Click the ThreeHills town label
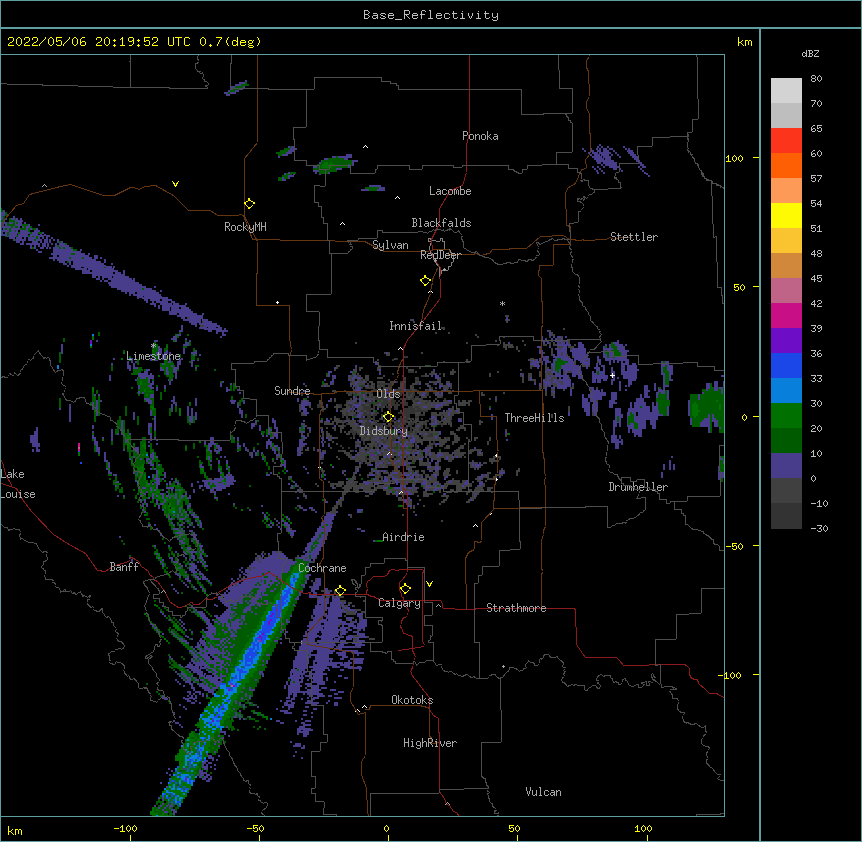 click(534, 418)
